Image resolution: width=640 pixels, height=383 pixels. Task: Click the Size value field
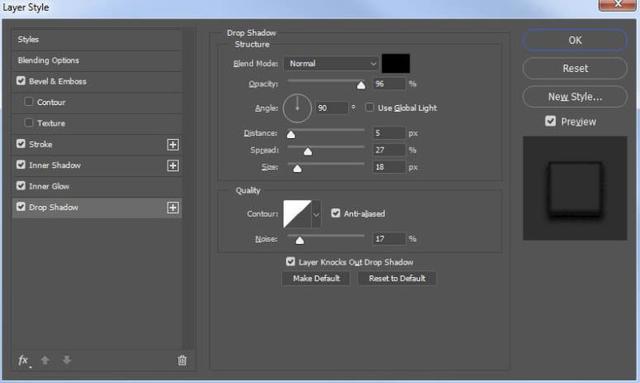click(x=389, y=167)
